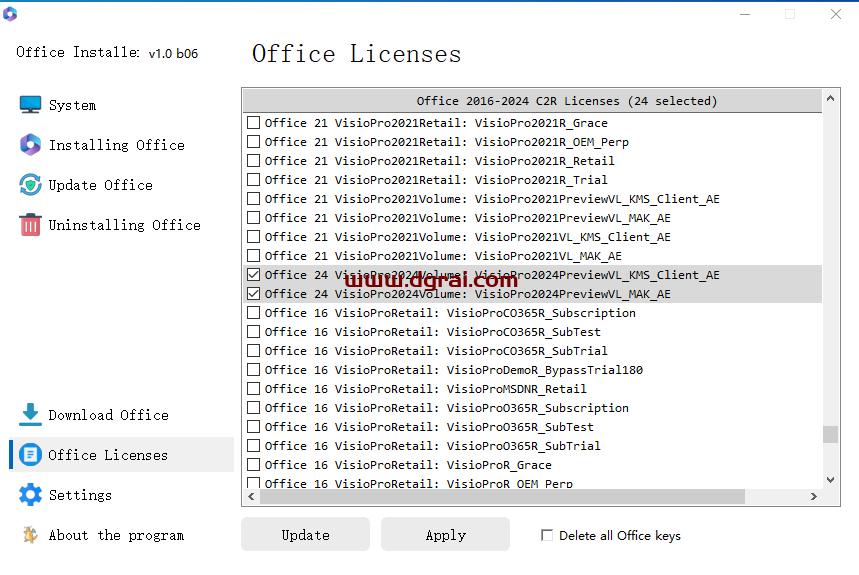Click the Settings gear icon
The image size is (859, 575).
[30, 494]
